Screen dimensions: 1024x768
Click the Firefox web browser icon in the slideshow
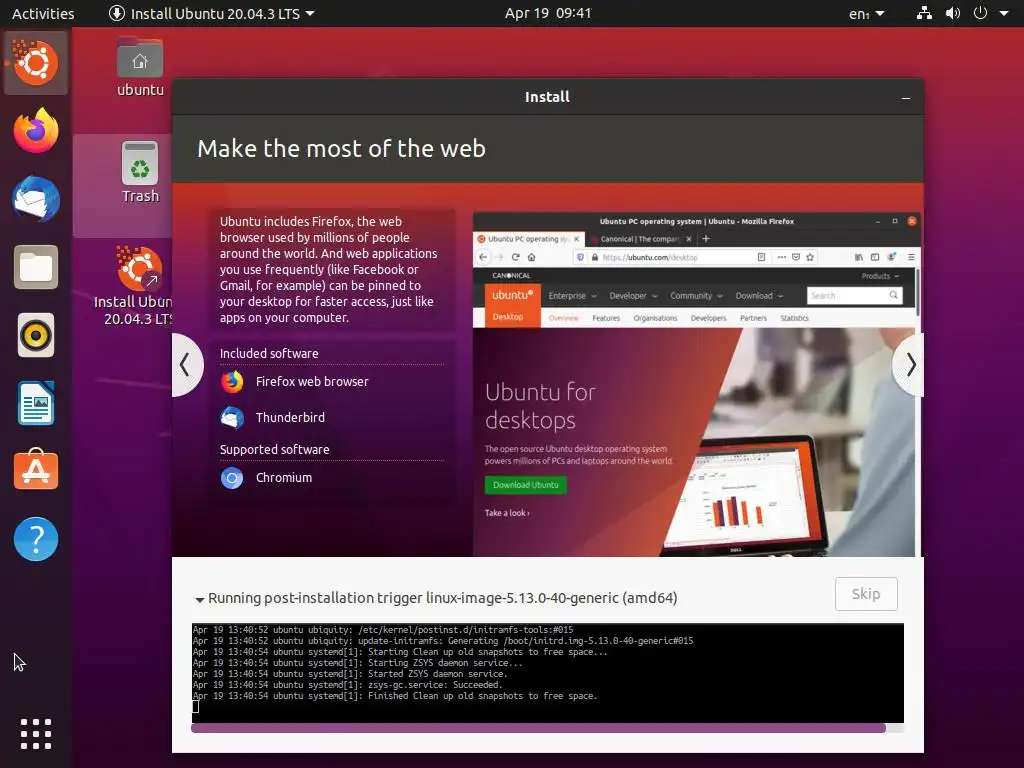pos(232,381)
